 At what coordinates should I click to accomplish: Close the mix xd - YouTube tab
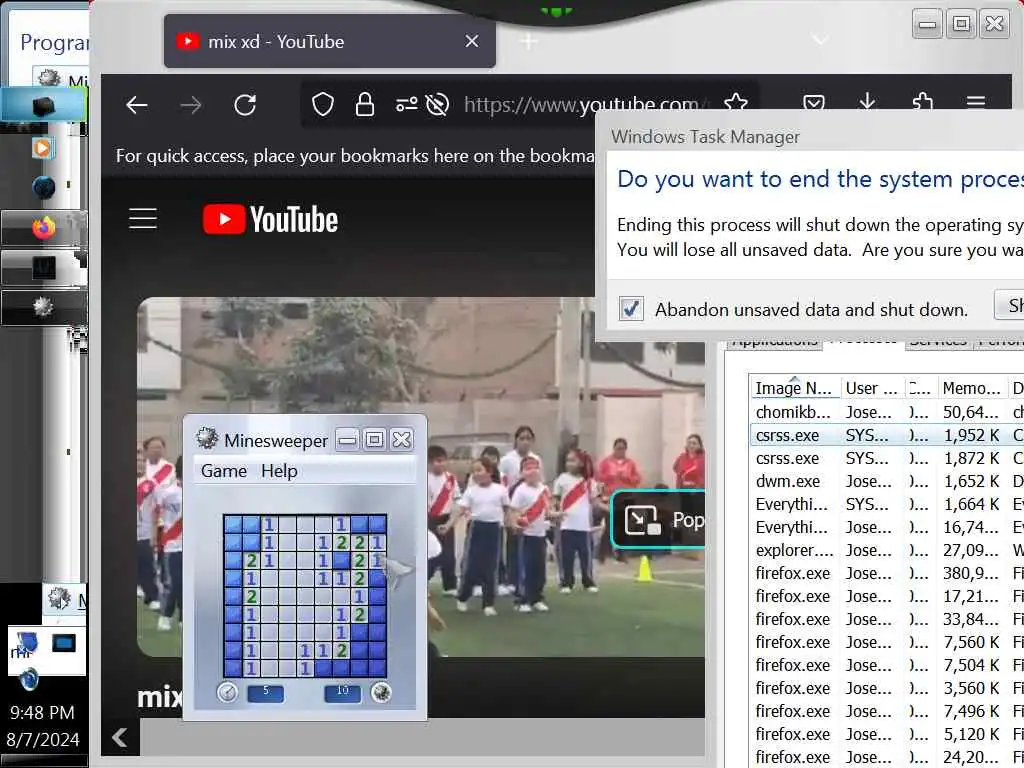(x=472, y=41)
